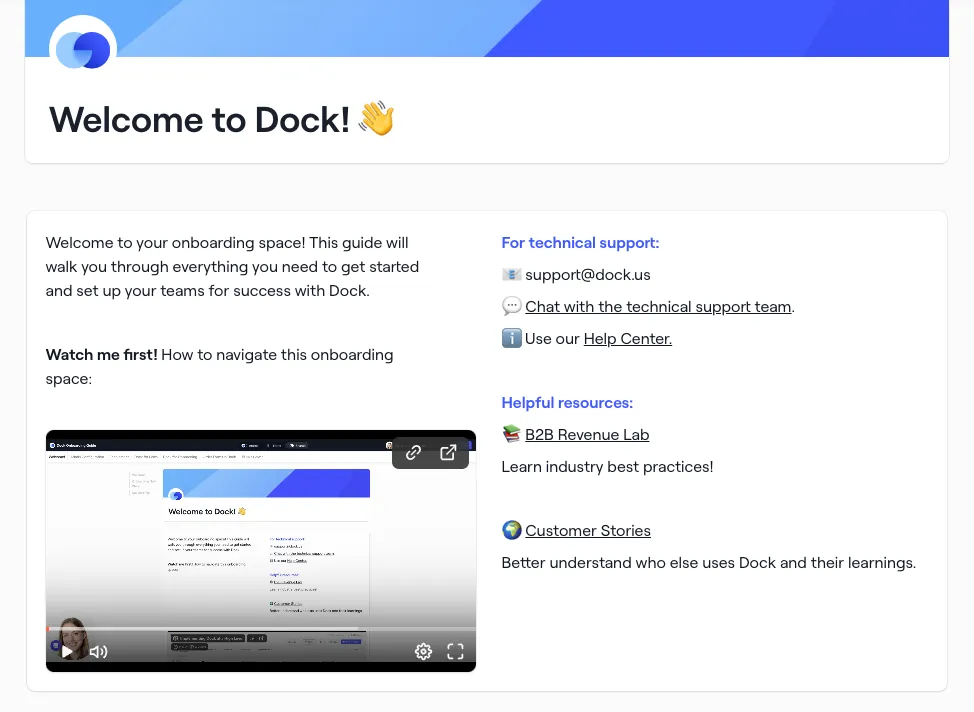Click the For technical support: heading

coord(580,243)
